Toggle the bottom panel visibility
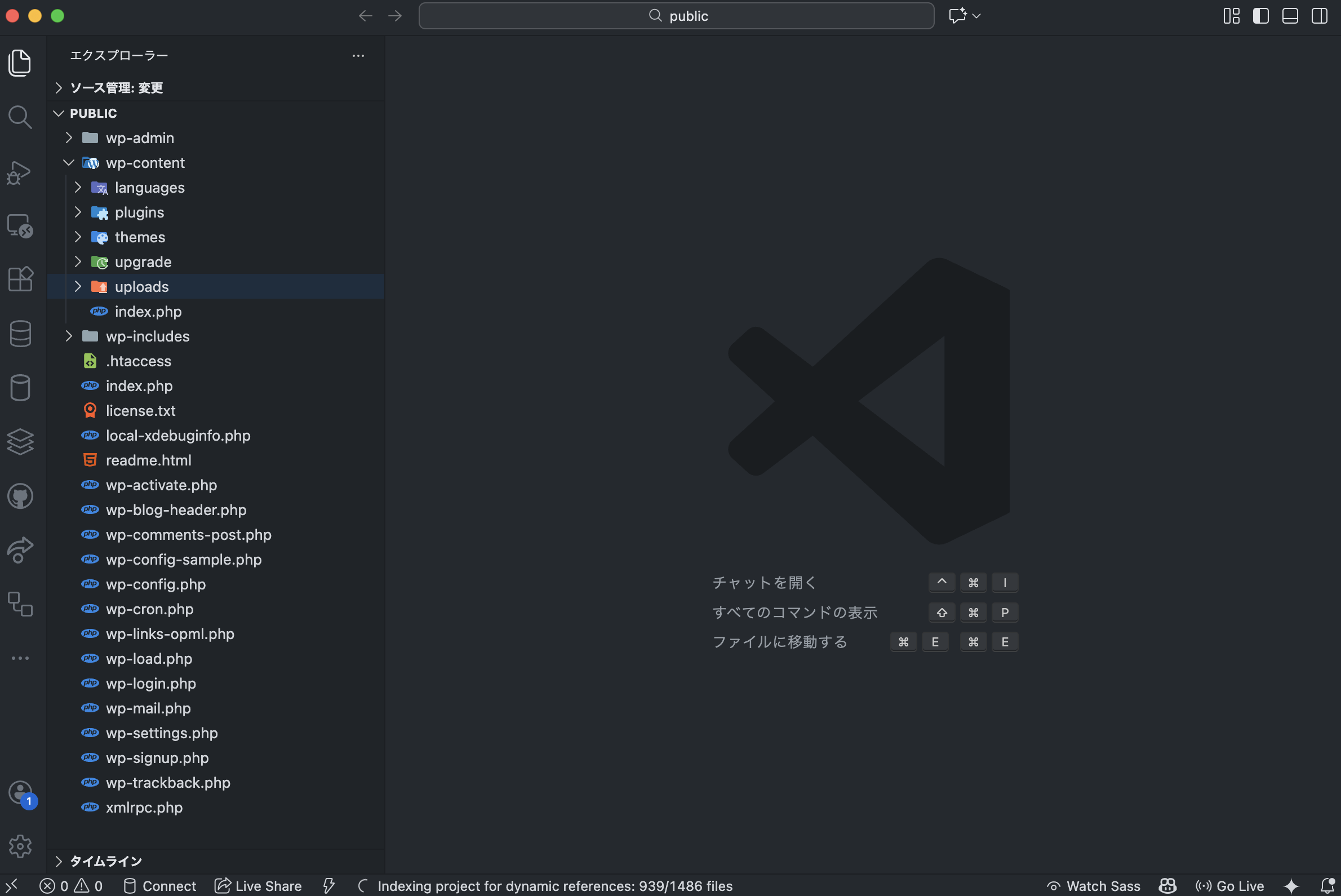Viewport: 1341px width, 896px height. (x=1290, y=16)
